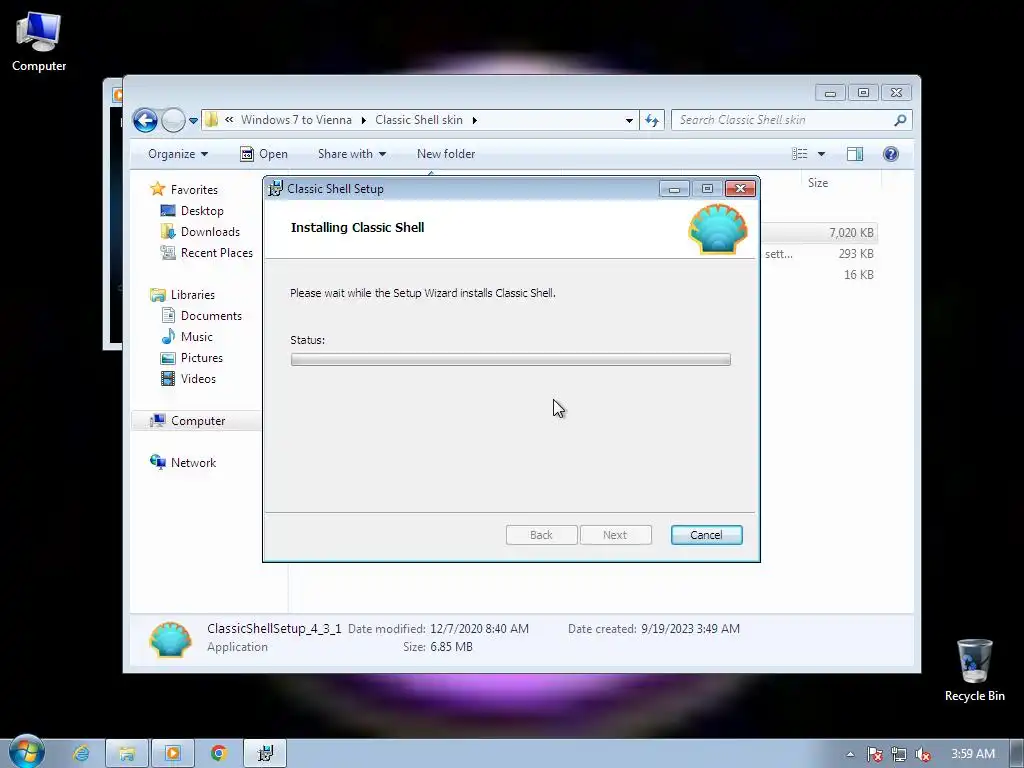Screen dimensions: 1024x768
Task: Minimize the Explorer window
Action: 830,93
